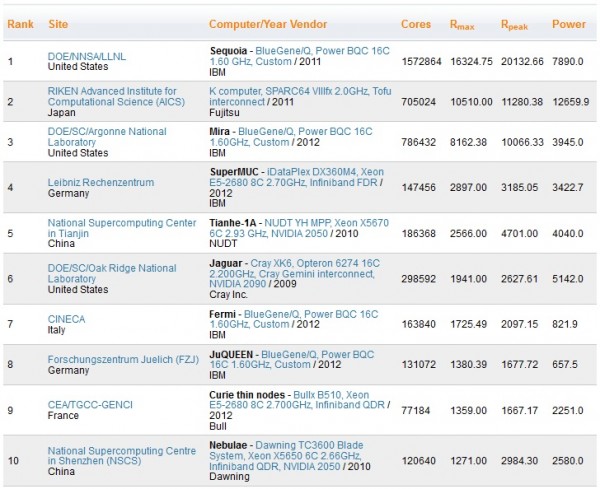Select Mira cores value 786432
This screenshot has width=600, height=489.
point(419,142)
